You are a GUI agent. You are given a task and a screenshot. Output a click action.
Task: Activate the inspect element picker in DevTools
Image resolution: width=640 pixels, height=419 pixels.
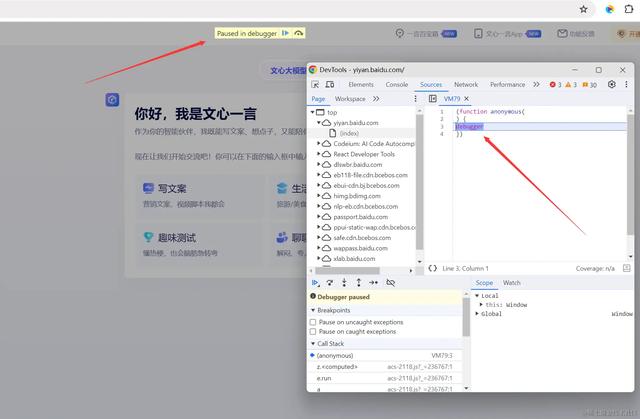[x=315, y=84]
